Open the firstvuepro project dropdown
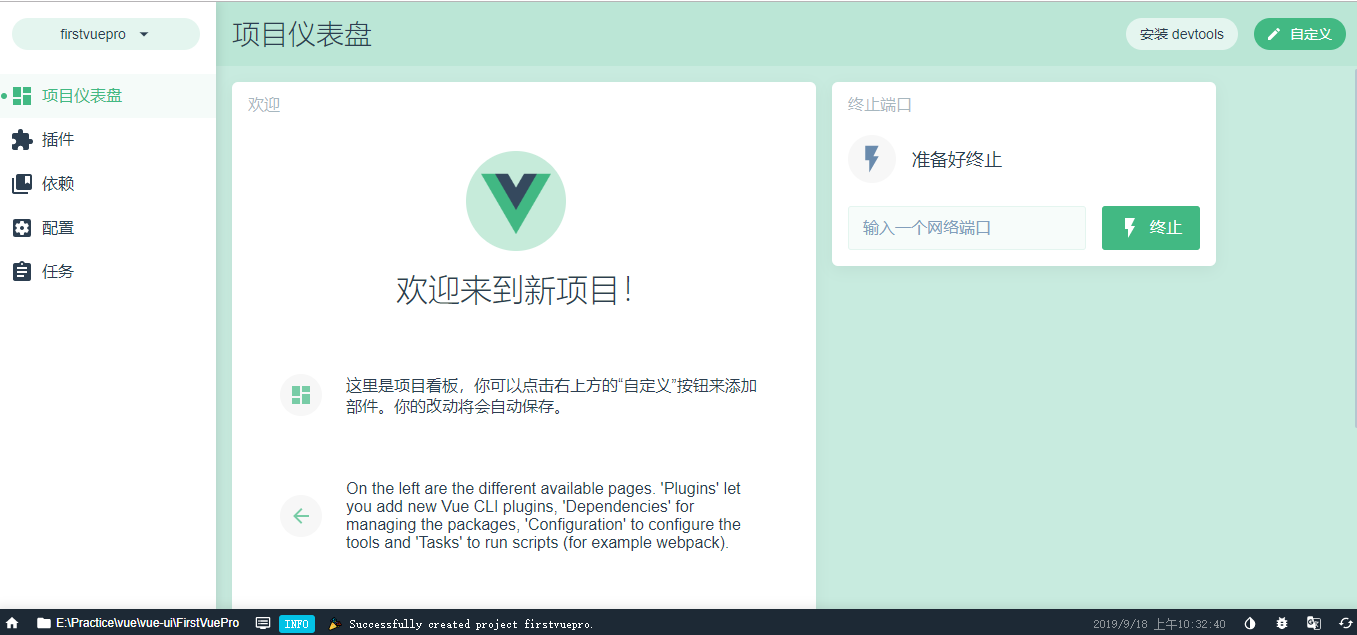The height and width of the screenshot is (635, 1357). (106, 34)
